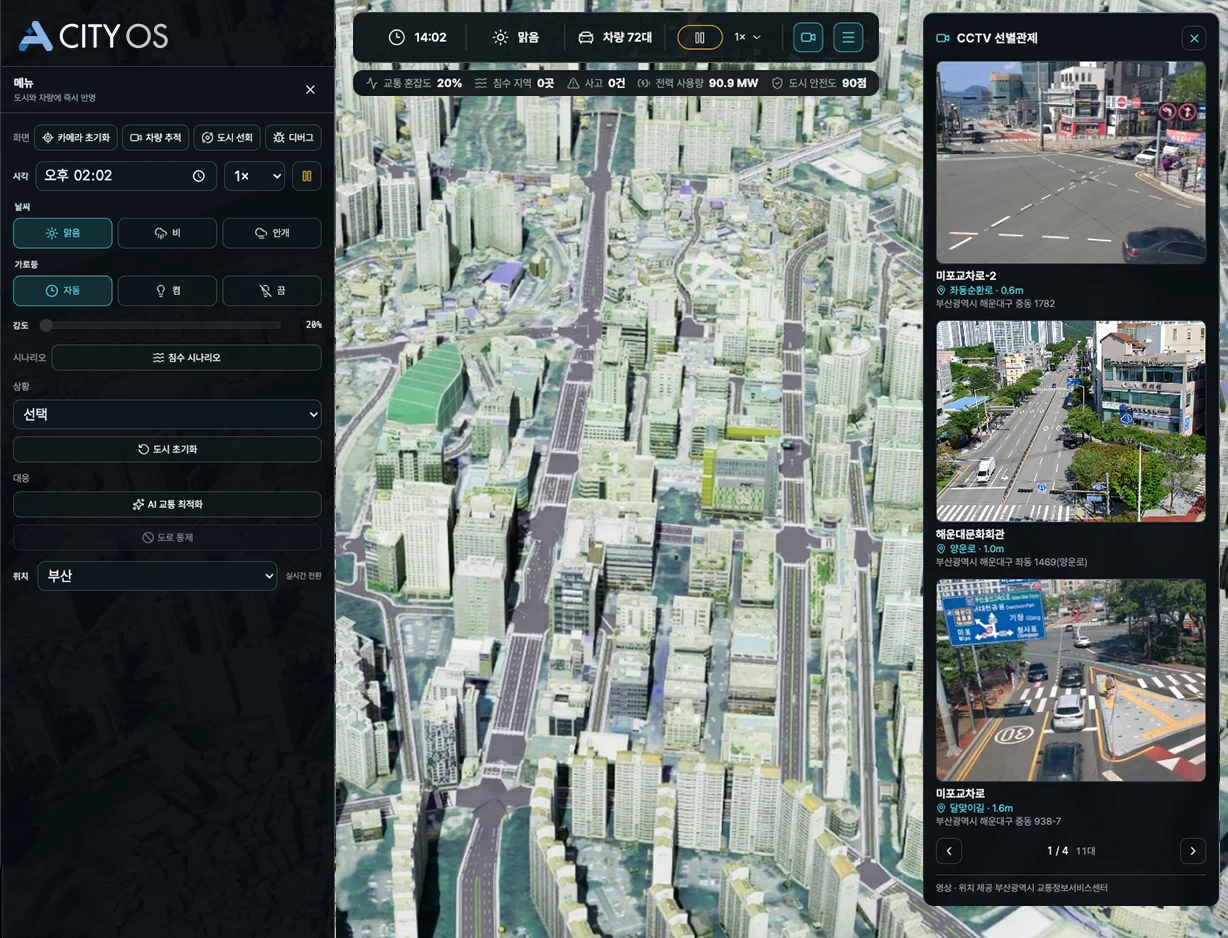Go to previous CCTV page

948,851
